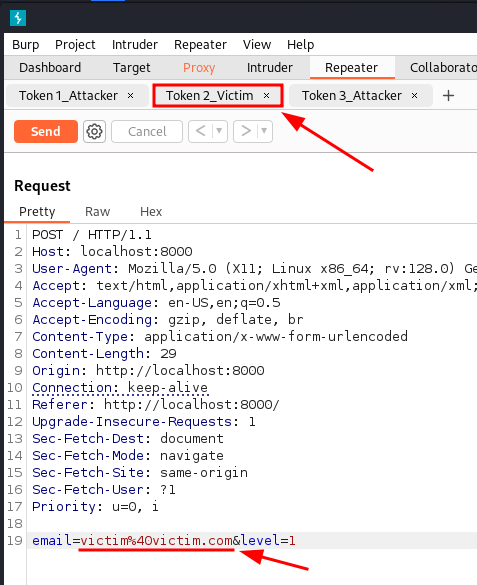Add a new Repeater tab with plus
Screen dimensions: 477x585
448,96
